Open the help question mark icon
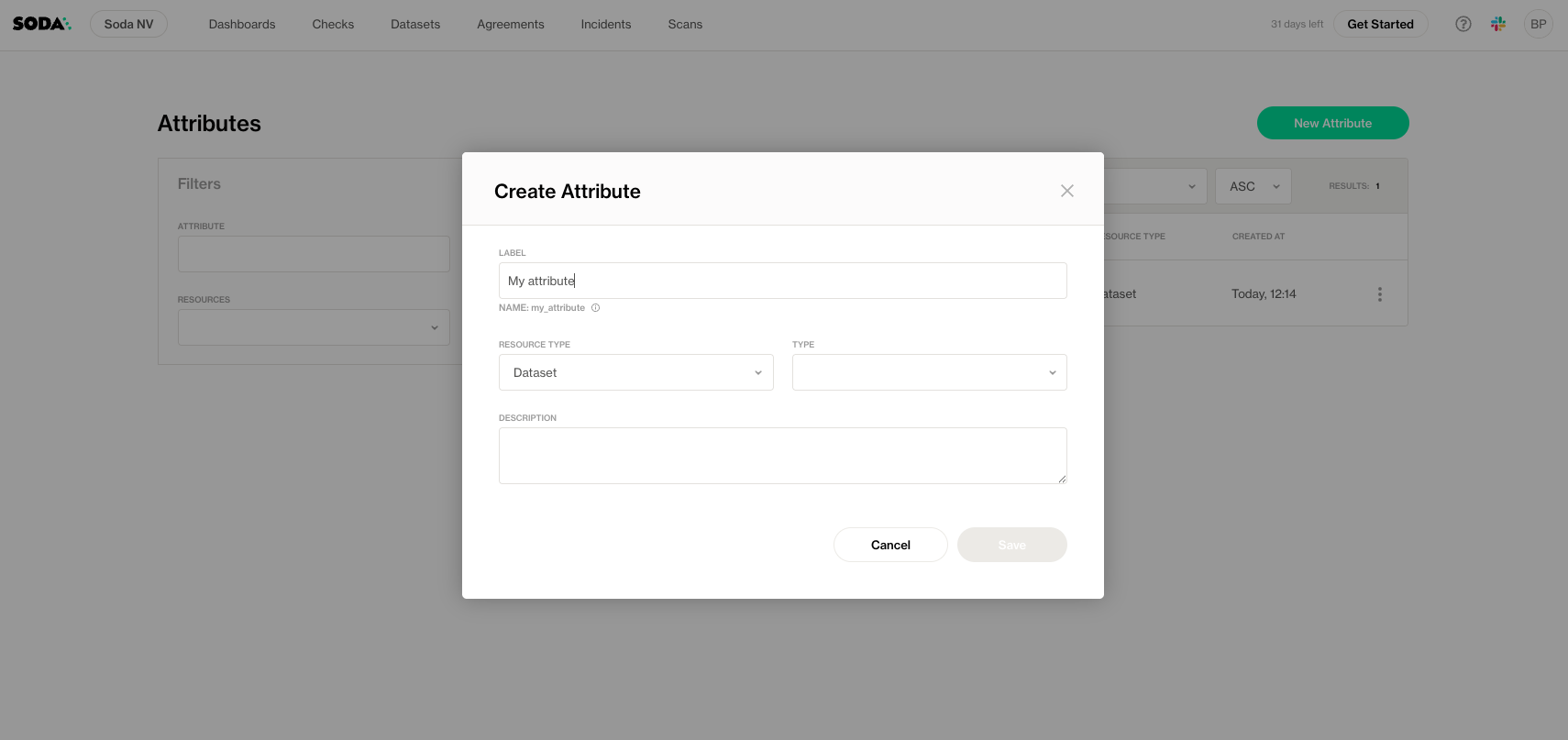The image size is (1568, 740). [x=1463, y=24]
